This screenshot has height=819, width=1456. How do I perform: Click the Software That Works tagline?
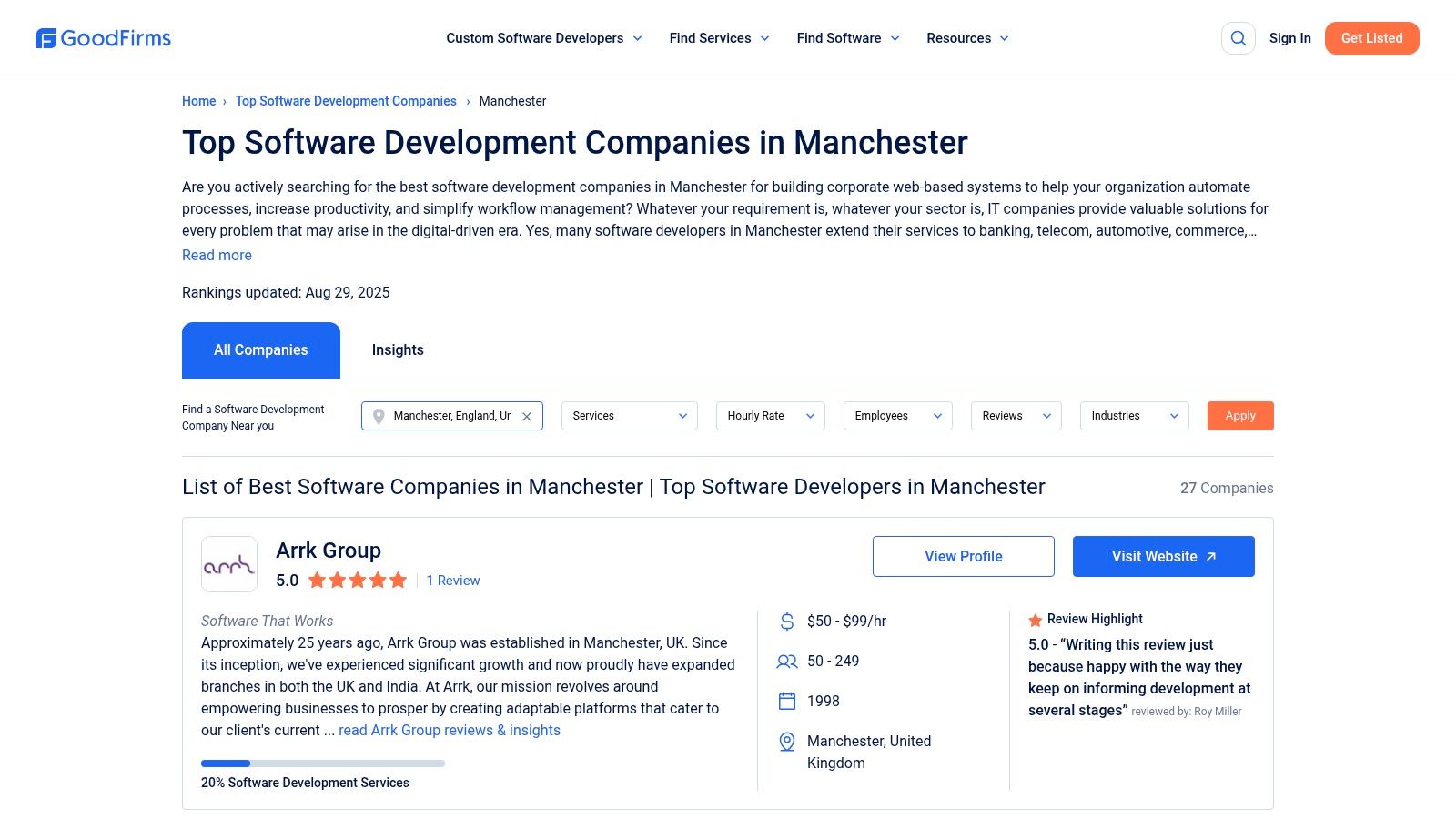(x=267, y=622)
